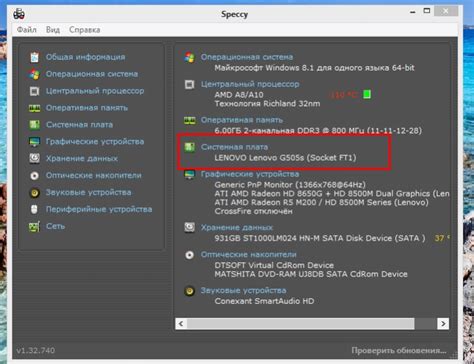The image size is (474, 364).
Task: Click the Периферийные устройства sidebar icon
Action: tap(34, 209)
